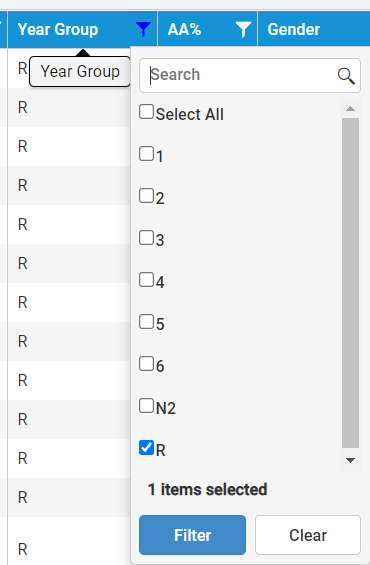Tick the N2 checkbox
Screen dimensions: 370x565
coord(146,405)
